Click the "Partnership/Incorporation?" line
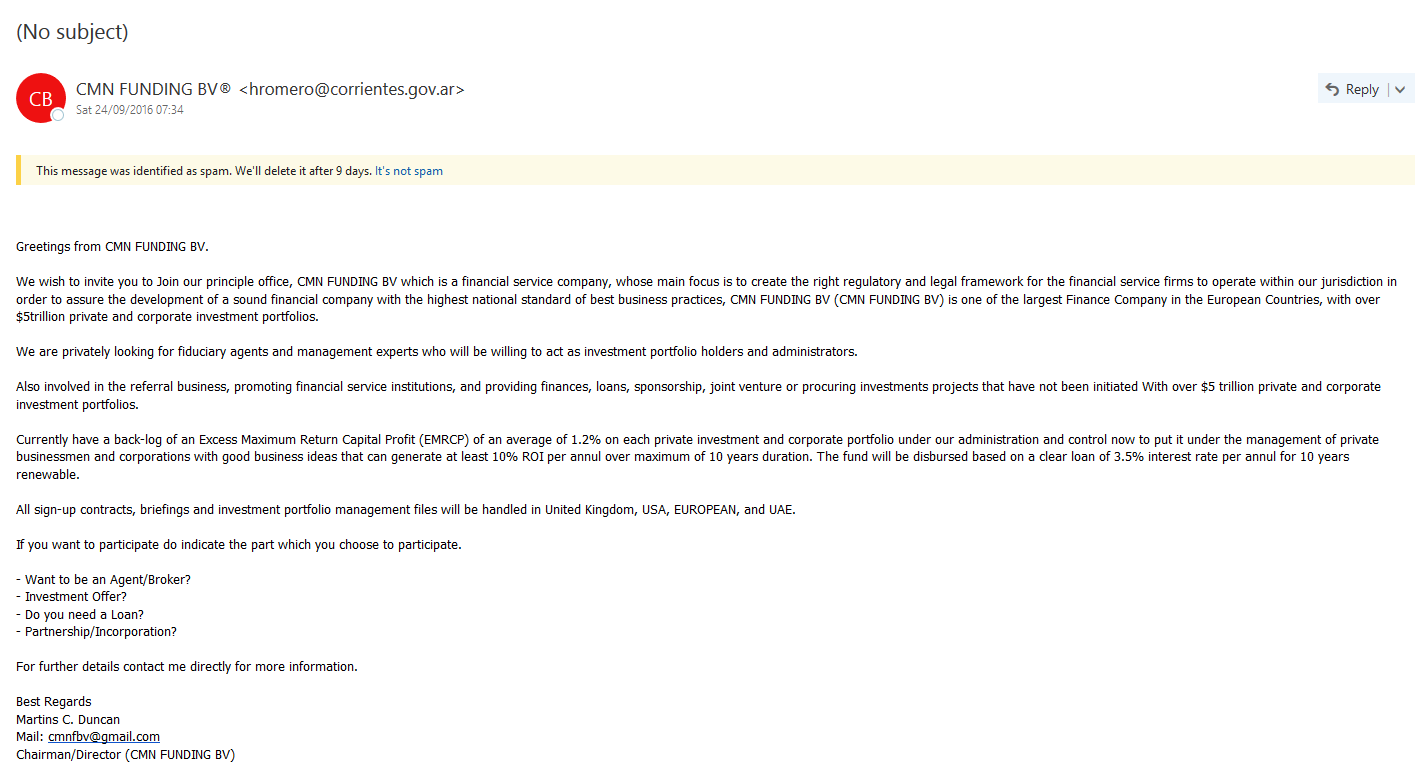This screenshot has width=1419, height=774. point(96,632)
